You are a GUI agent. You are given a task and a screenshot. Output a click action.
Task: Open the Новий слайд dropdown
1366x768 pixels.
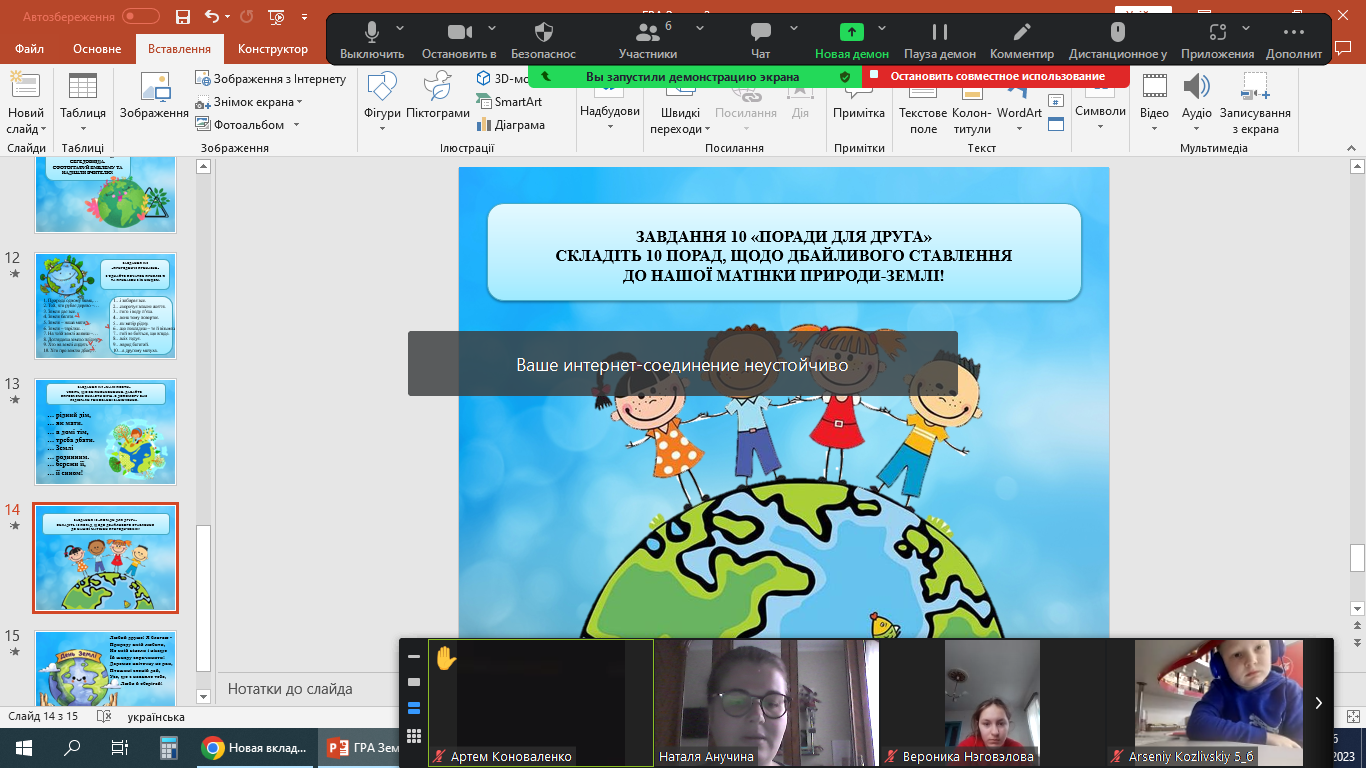coord(26,120)
